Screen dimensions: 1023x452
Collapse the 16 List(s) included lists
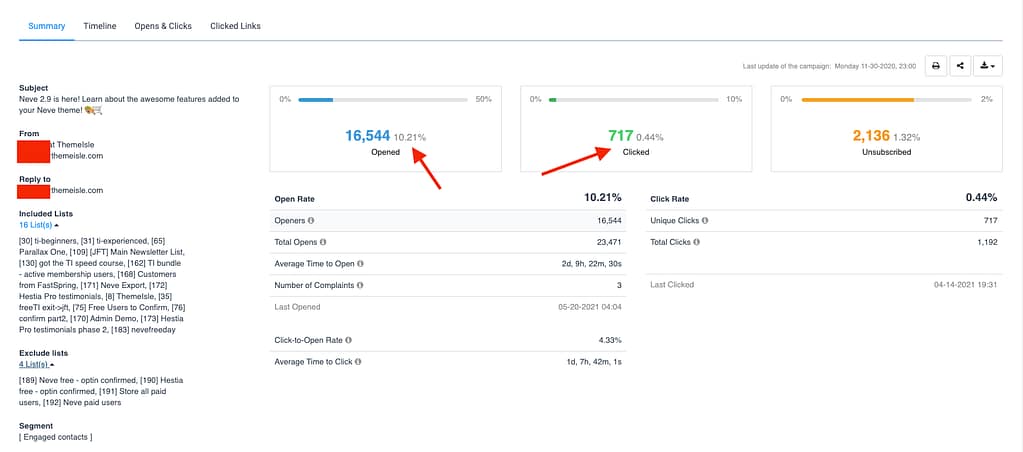click(x=38, y=225)
